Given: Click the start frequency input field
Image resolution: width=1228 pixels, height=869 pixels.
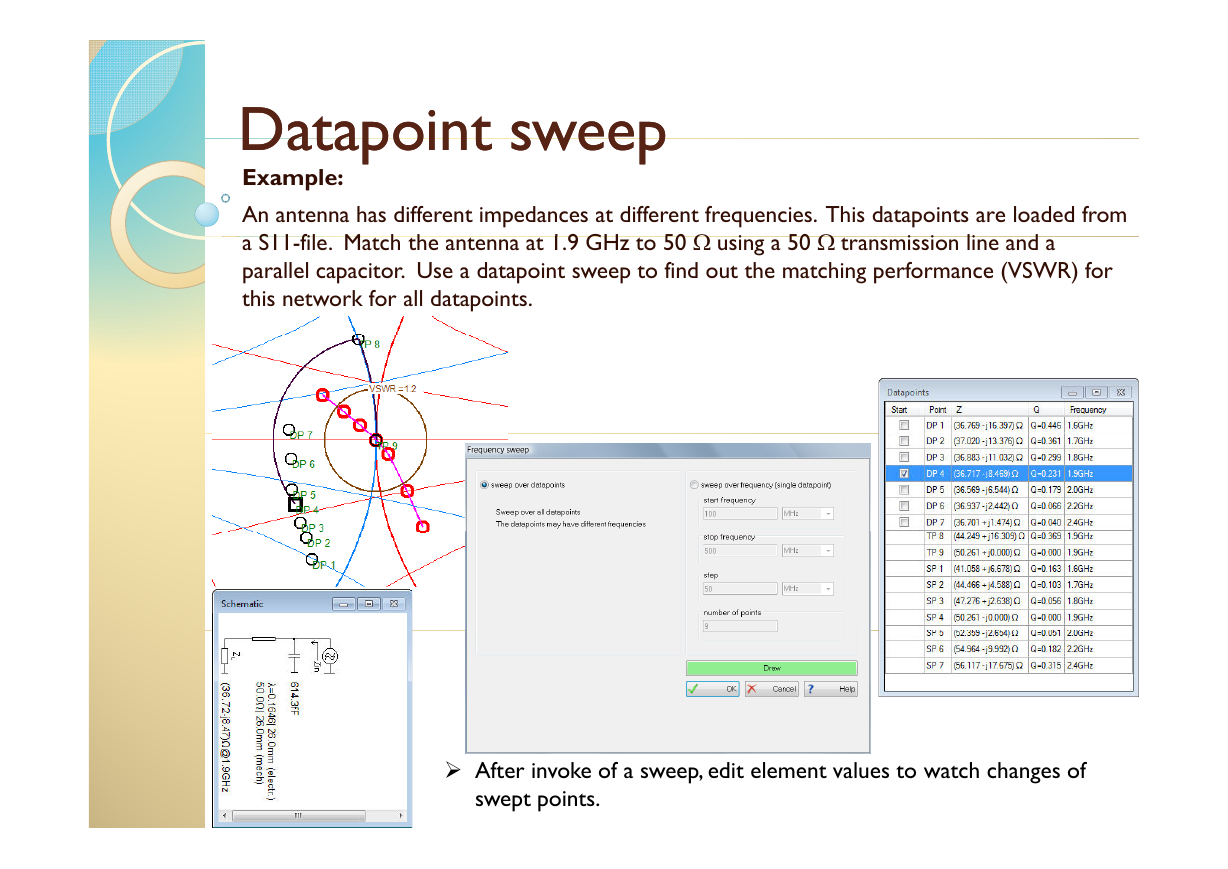Looking at the screenshot, I should (740, 514).
